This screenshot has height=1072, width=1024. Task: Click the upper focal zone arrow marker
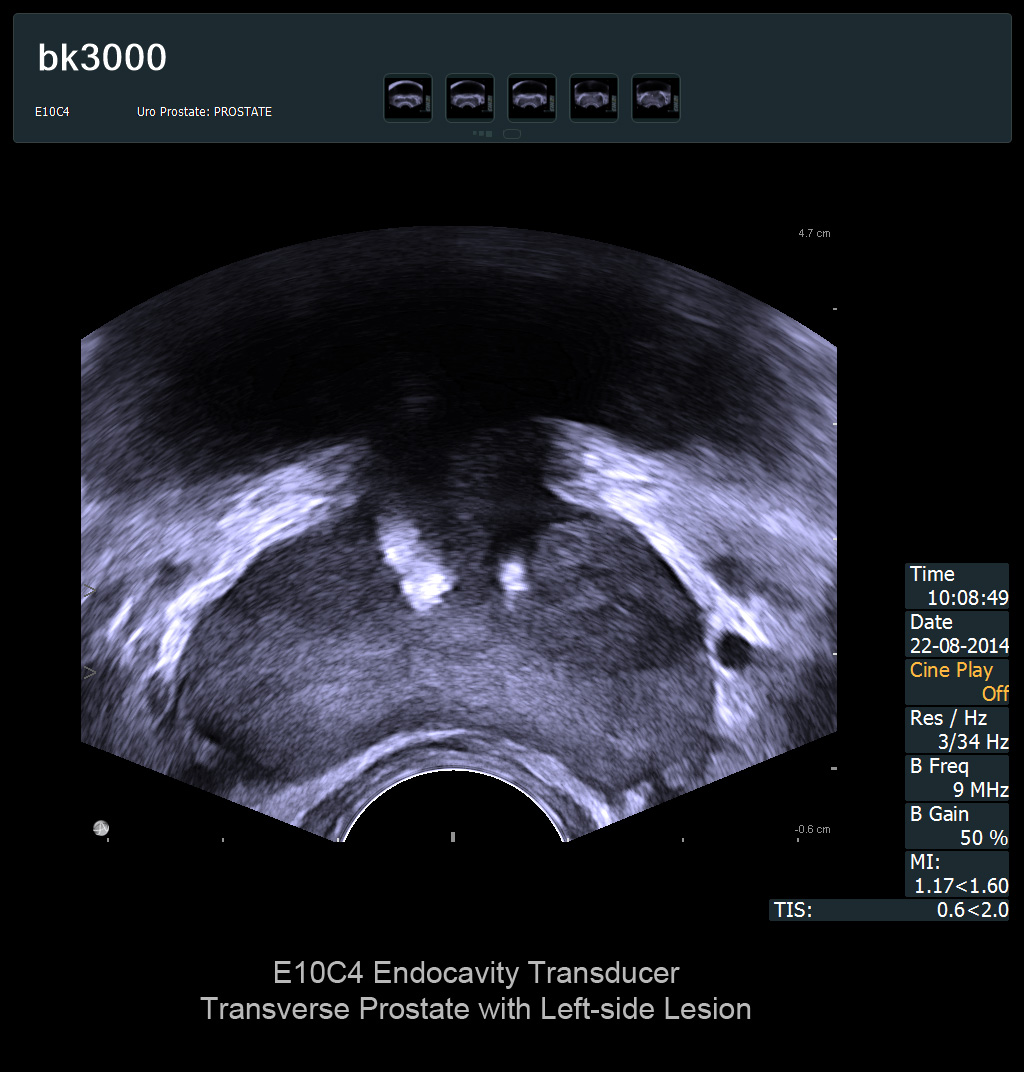[x=89, y=591]
